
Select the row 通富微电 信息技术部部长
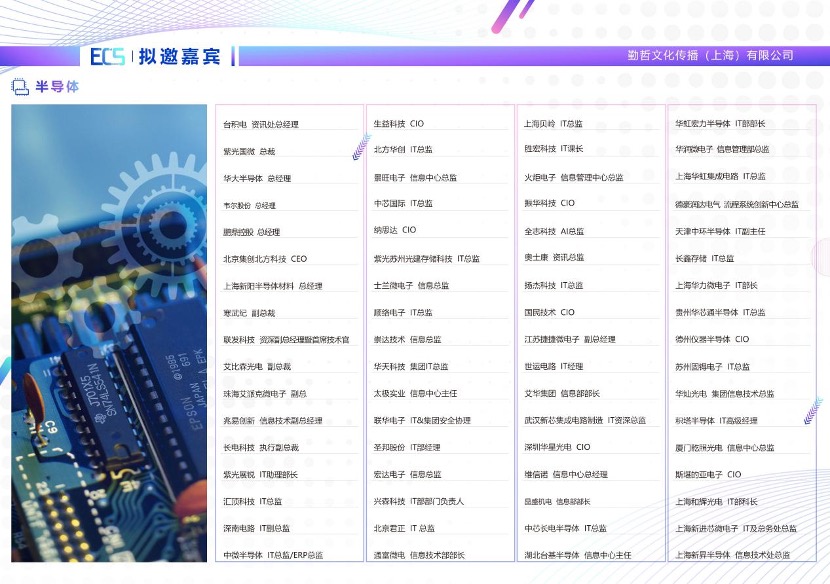tap(419, 555)
